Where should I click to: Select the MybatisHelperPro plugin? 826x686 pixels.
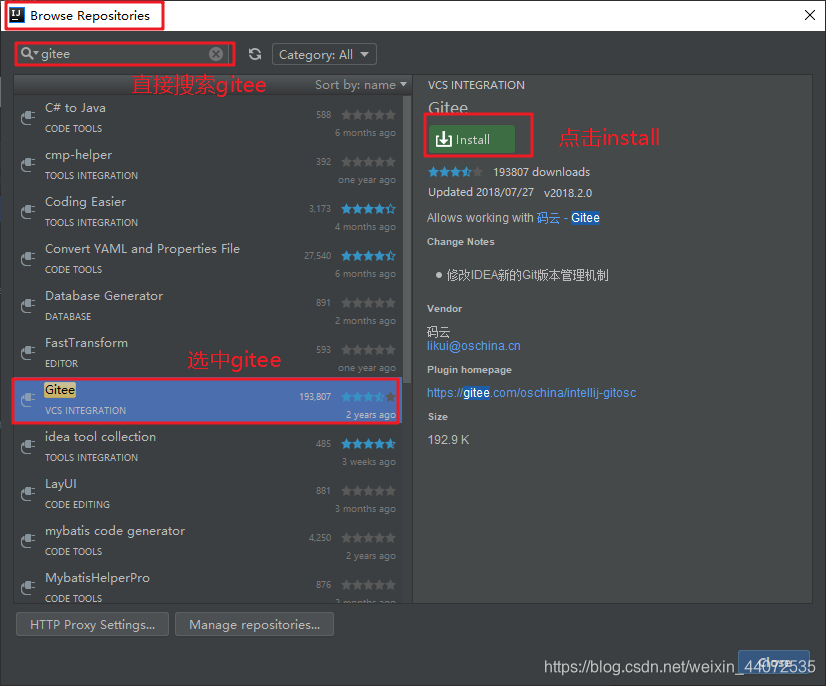pyautogui.click(x=208, y=586)
